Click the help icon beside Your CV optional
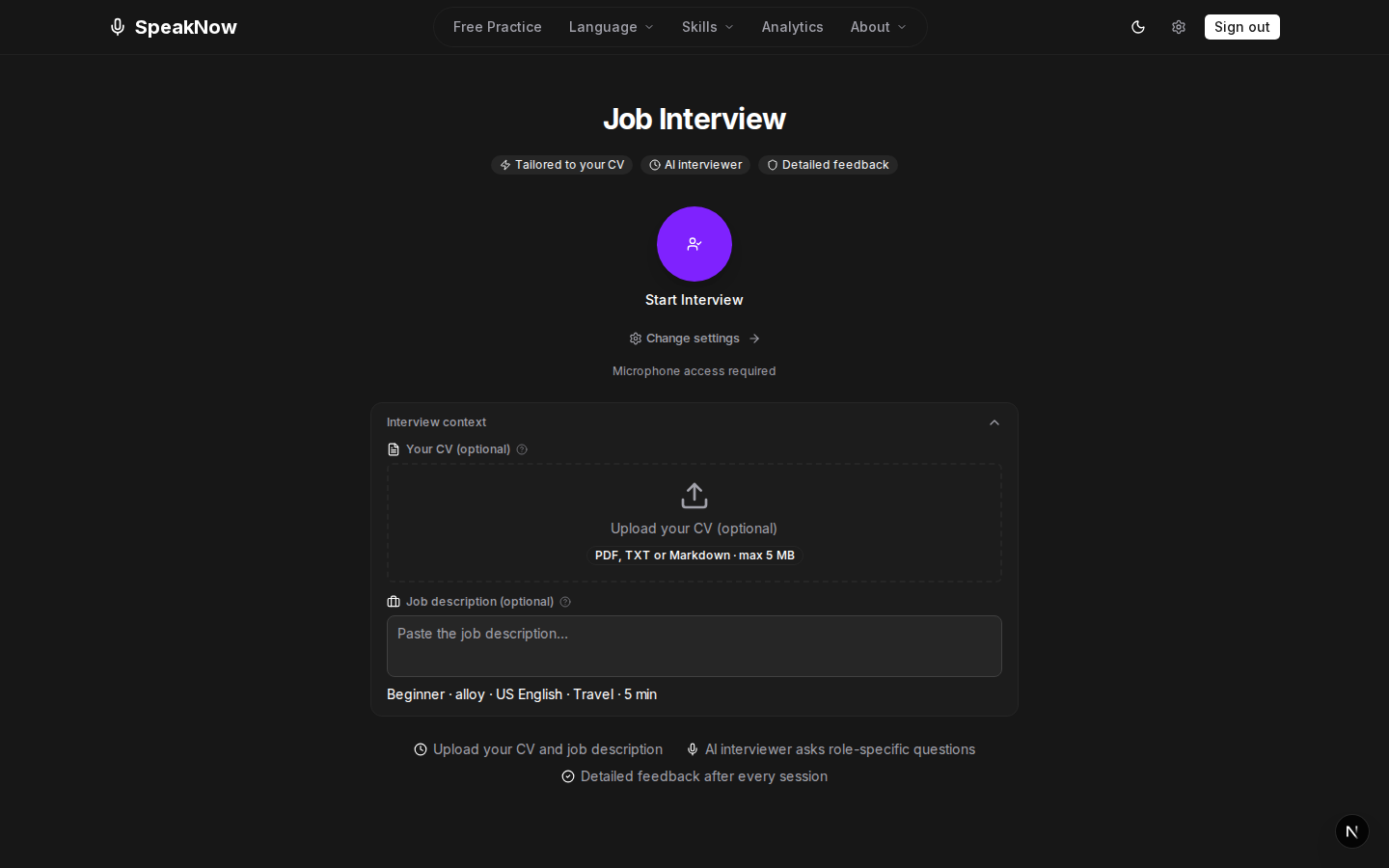Image resolution: width=1389 pixels, height=868 pixels. [522, 449]
